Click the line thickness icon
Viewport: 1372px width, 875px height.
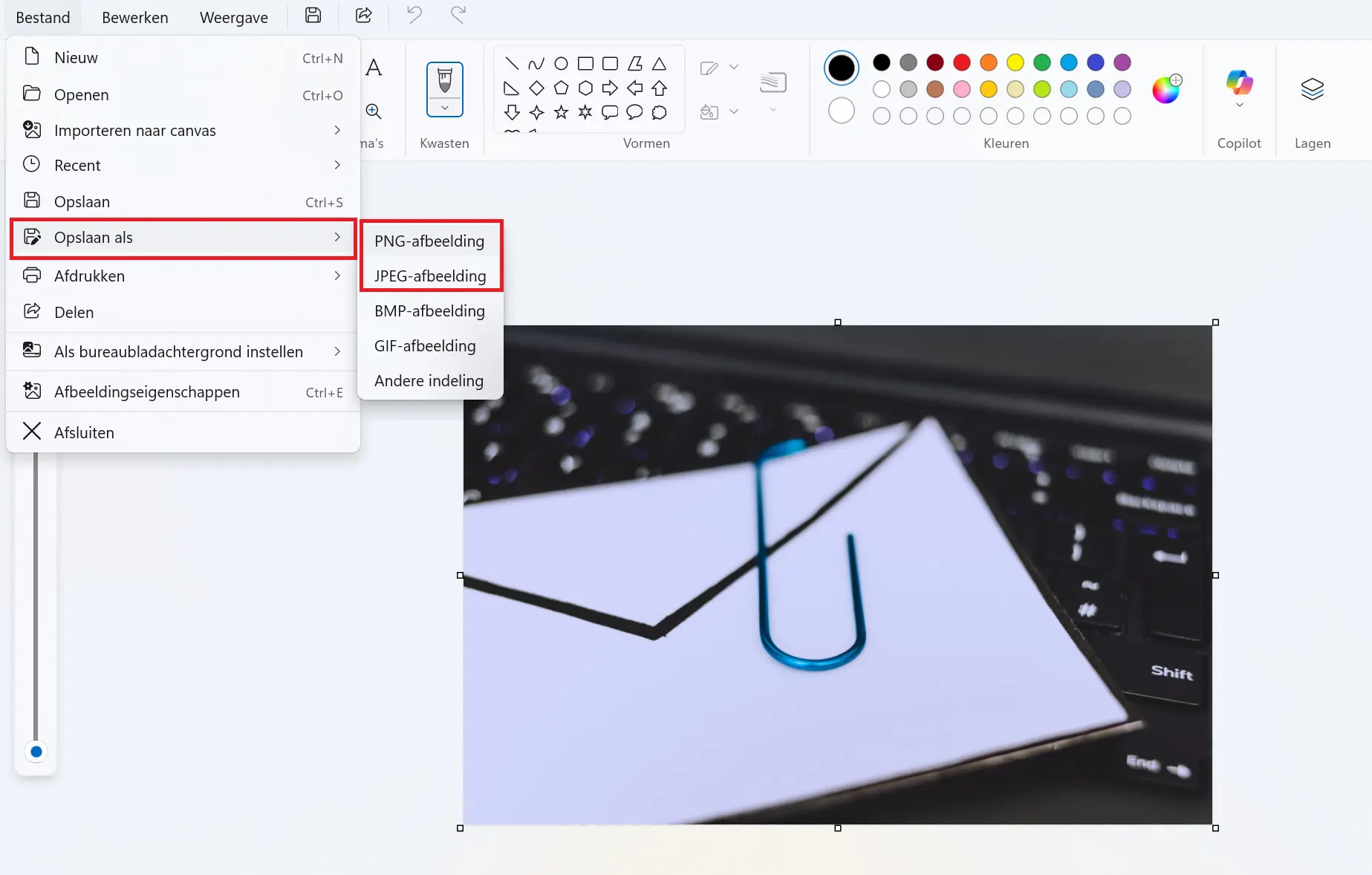click(773, 82)
